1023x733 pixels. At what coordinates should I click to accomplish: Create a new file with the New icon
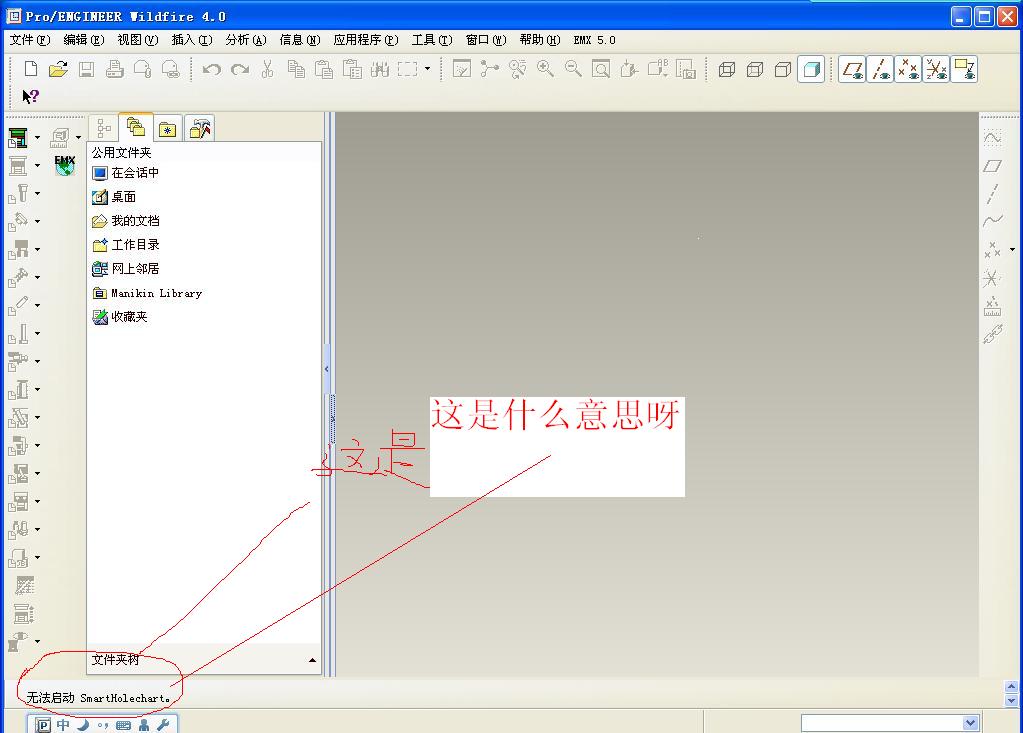(x=31, y=69)
